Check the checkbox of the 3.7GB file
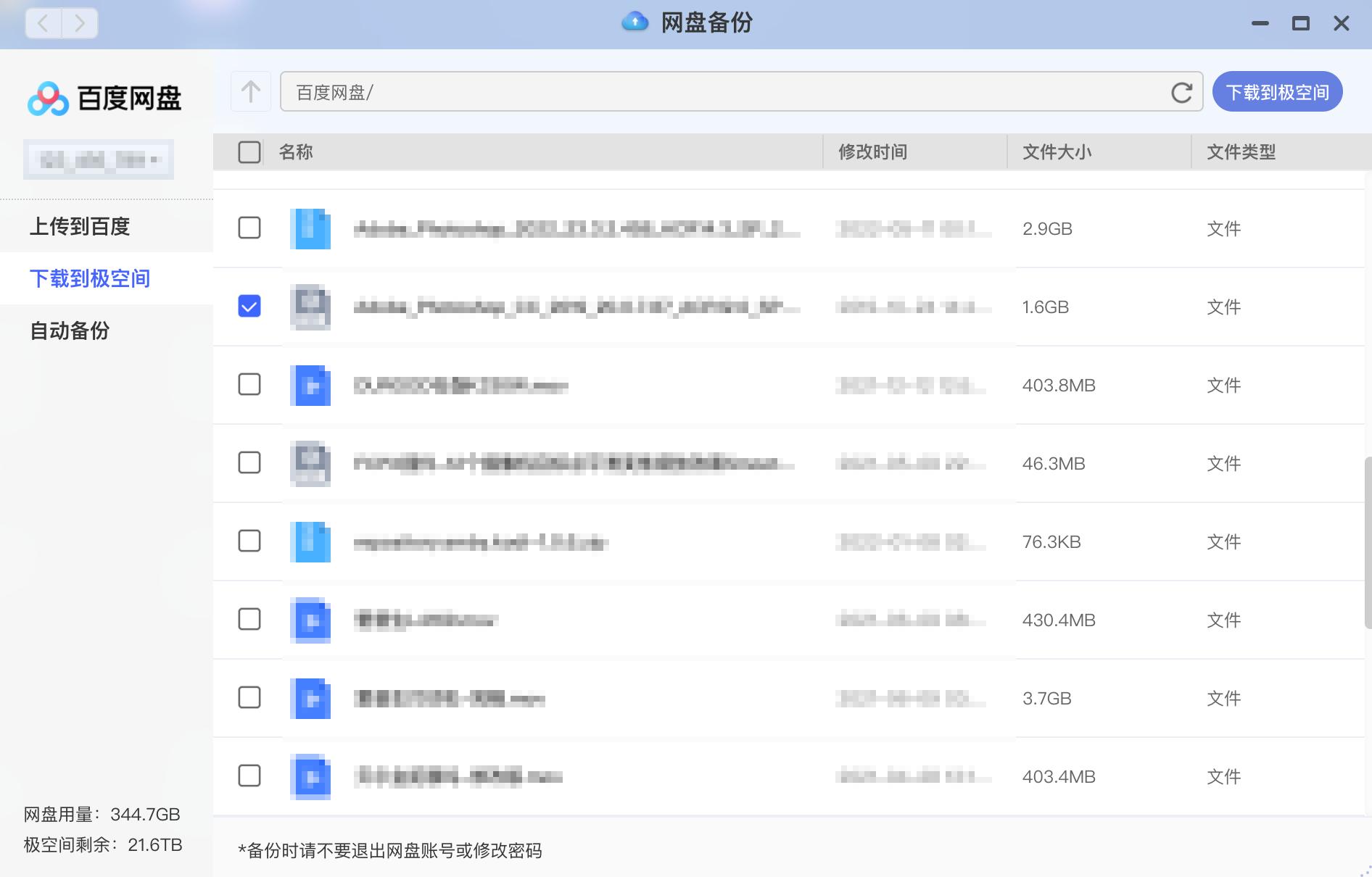Image resolution: width=1372 pixels, height=877 pixels. pyautogui.click(x=249, y=698)
